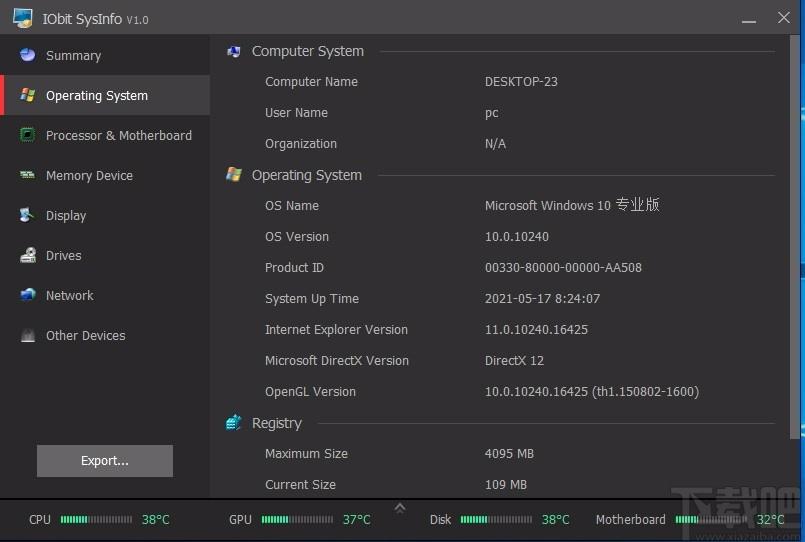Click the Registry section header icon

click(x=234, y=423)
